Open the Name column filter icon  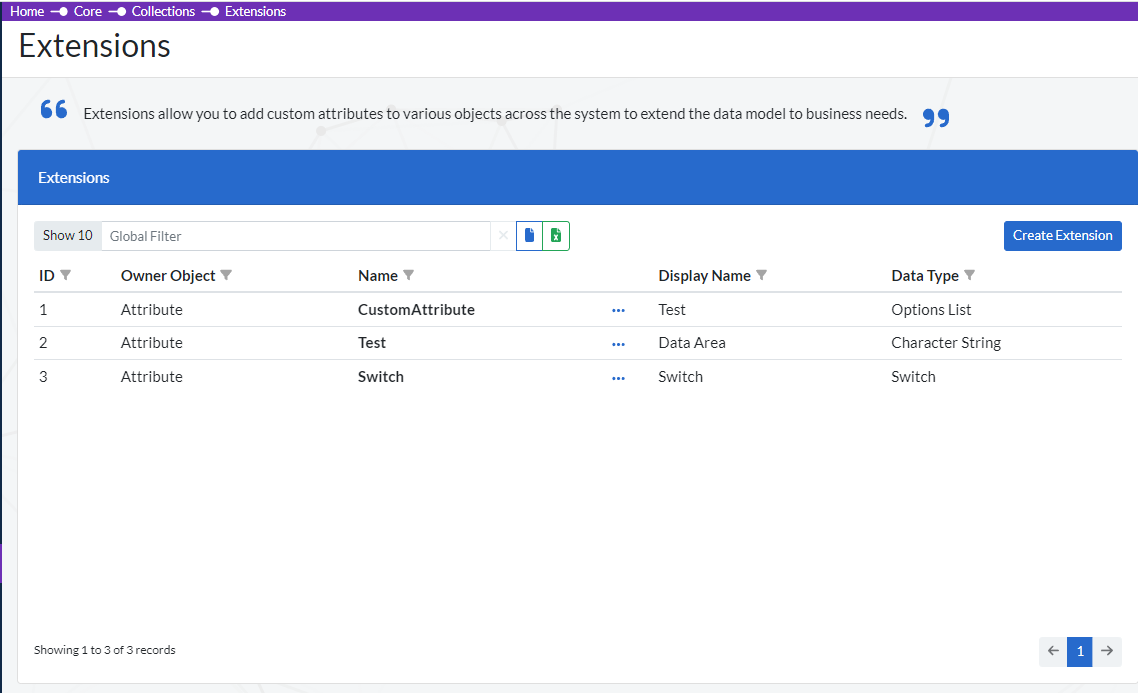pos(408,275)
